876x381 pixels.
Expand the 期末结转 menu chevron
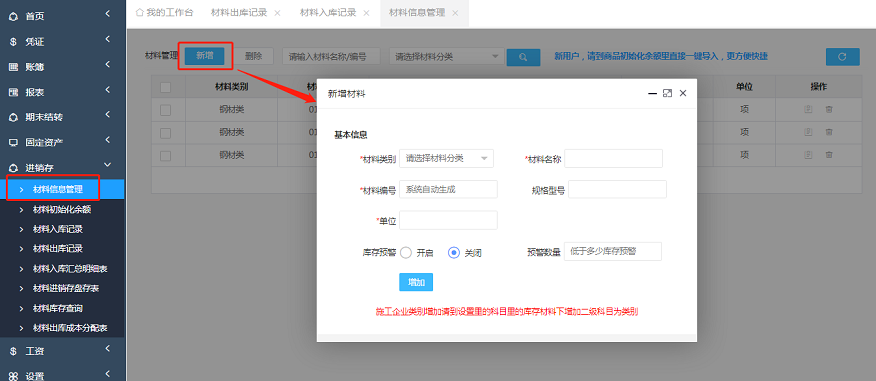point(108,115)
